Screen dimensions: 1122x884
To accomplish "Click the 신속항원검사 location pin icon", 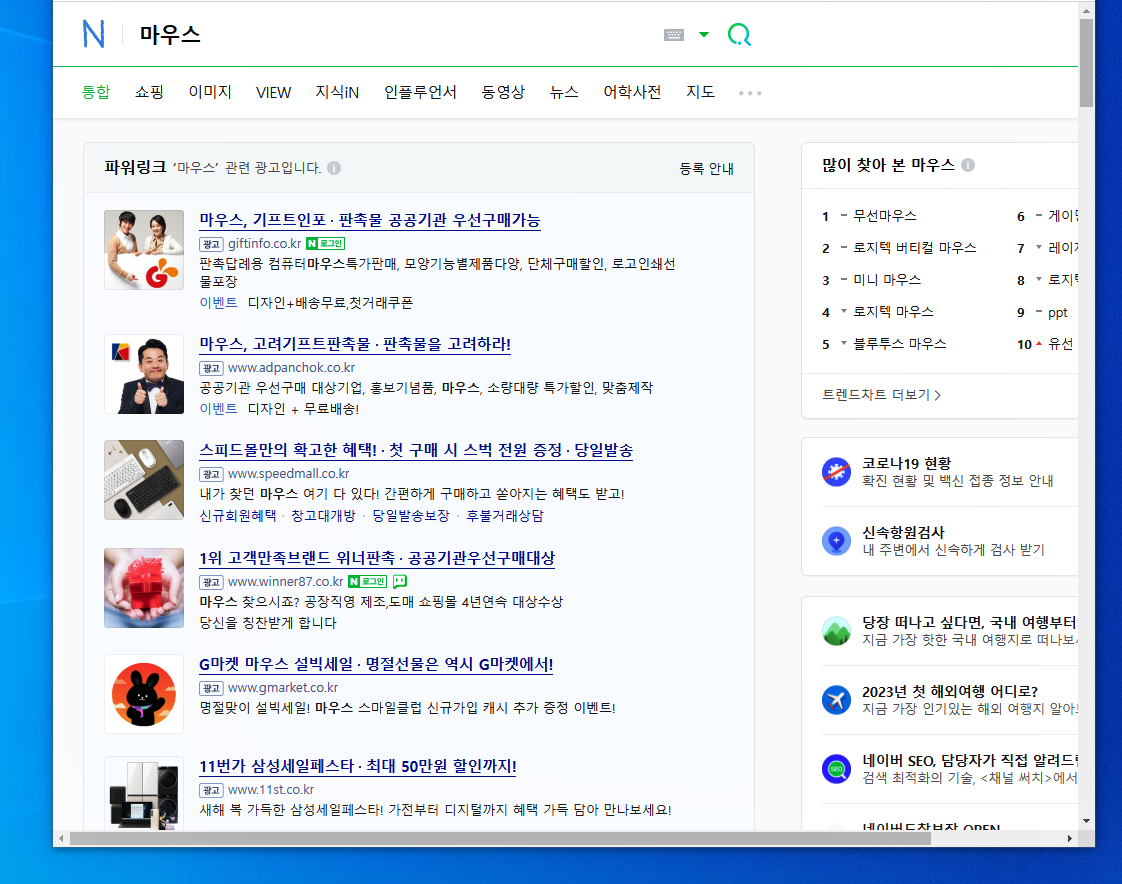I will [836, 540].
